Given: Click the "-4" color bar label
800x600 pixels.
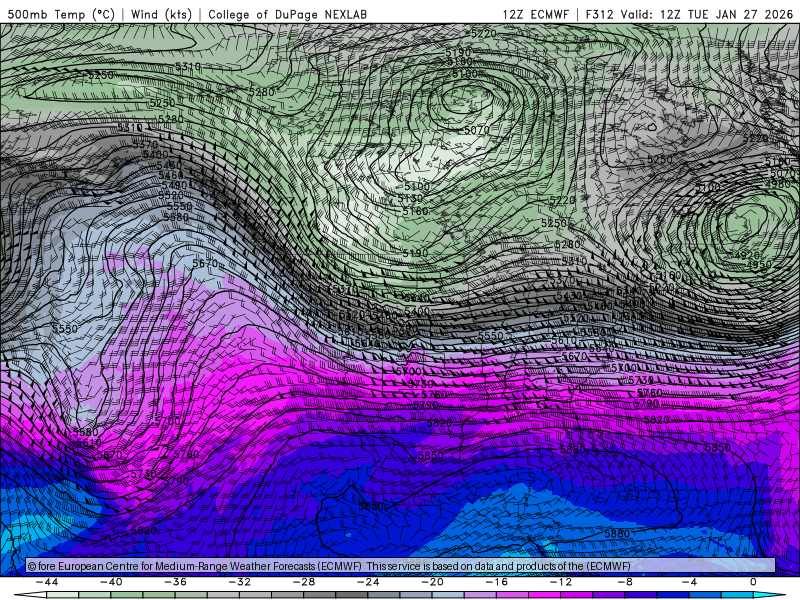Looking at the screenshot, I should tap(689, 582).
